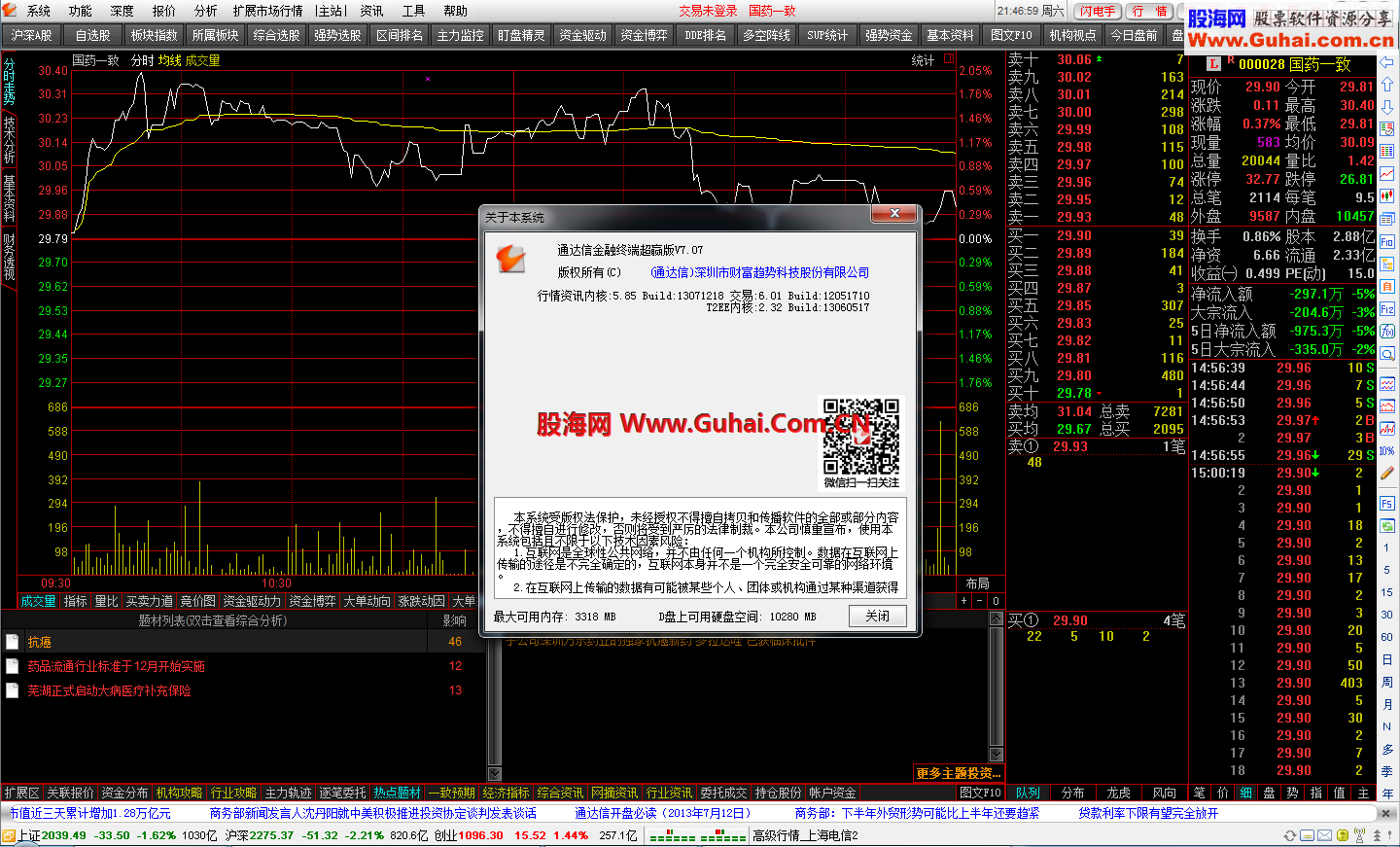The image size is (1400, 847).
Task: Select the 周 weekly period button
Action: (x=1387, y=682)
